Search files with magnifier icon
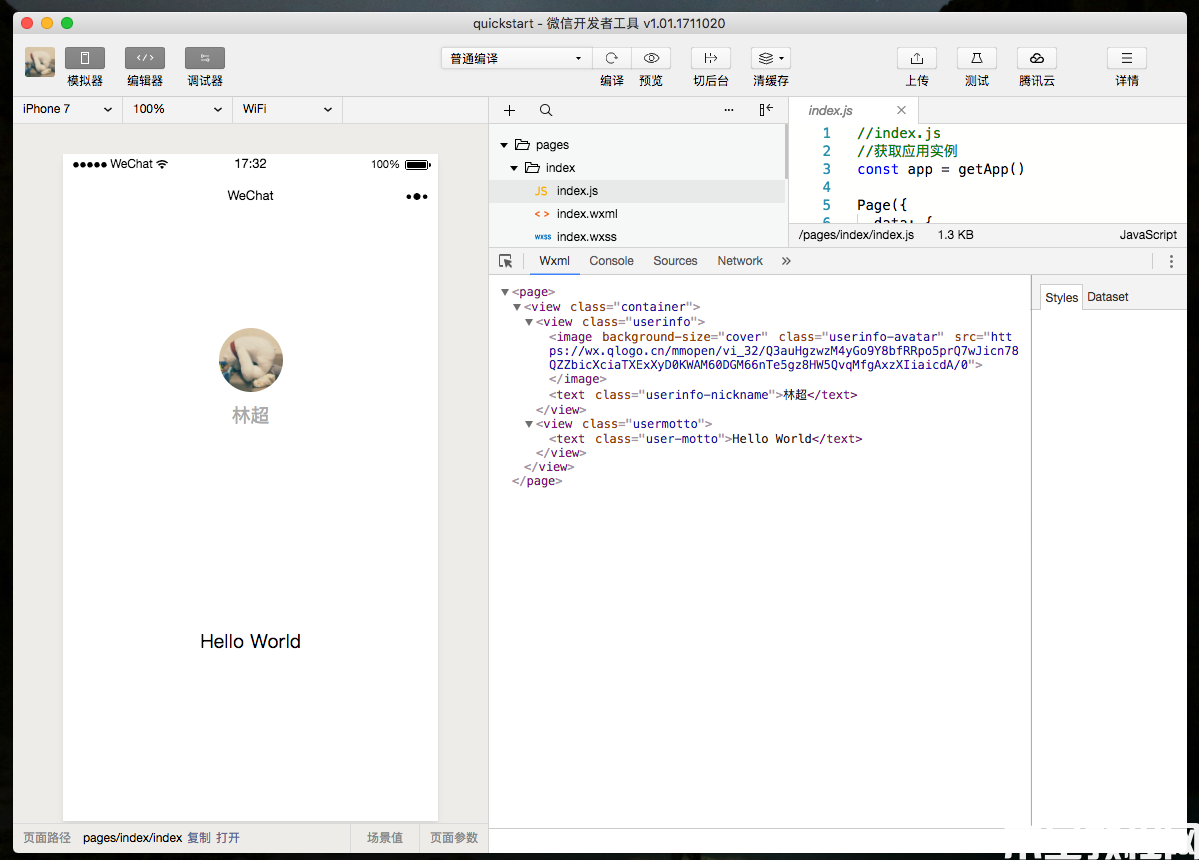The height and width of the screenshot is (860, 1199). [x=546, y=110]
